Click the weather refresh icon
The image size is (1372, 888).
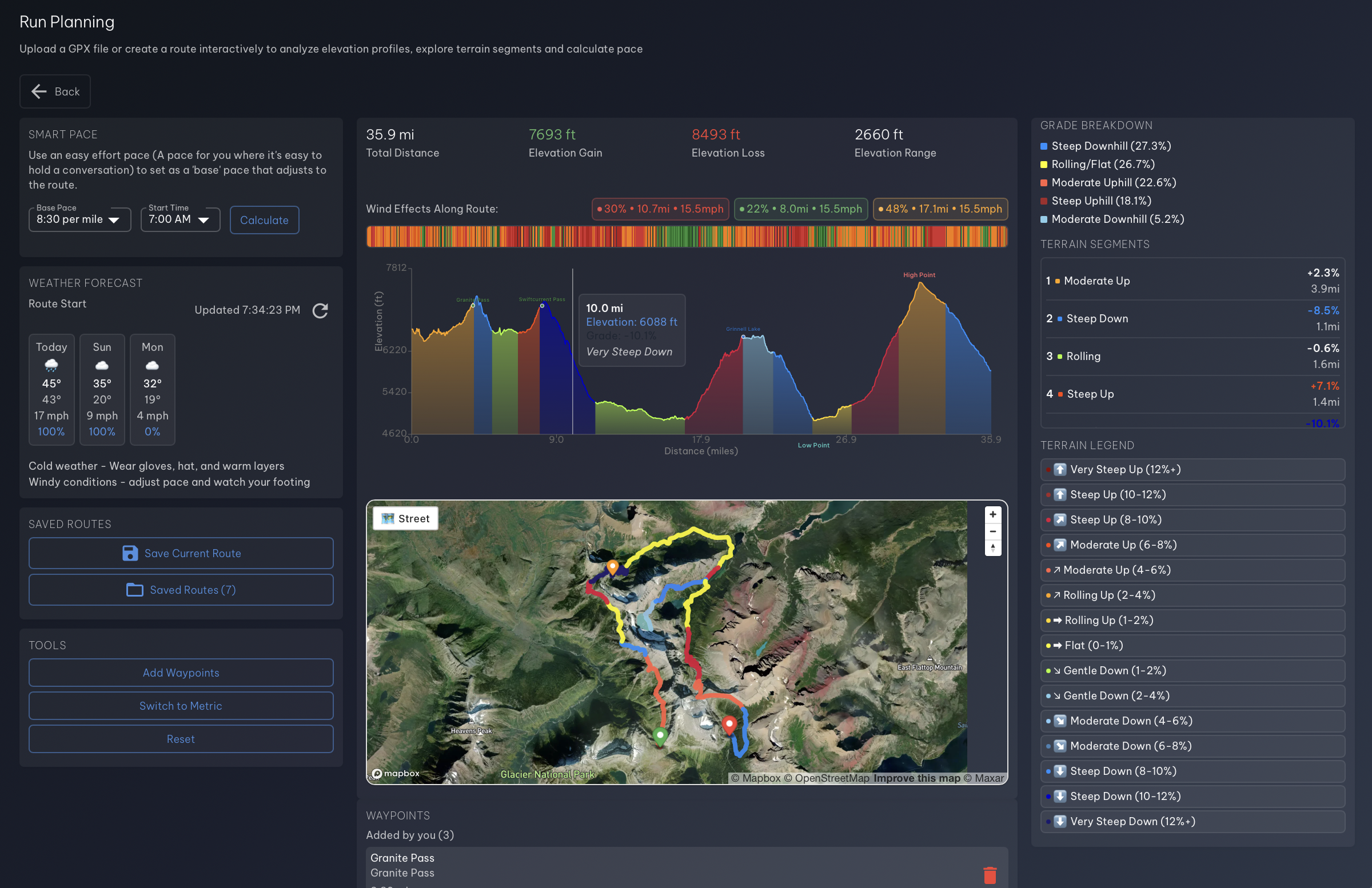[320, 311]
